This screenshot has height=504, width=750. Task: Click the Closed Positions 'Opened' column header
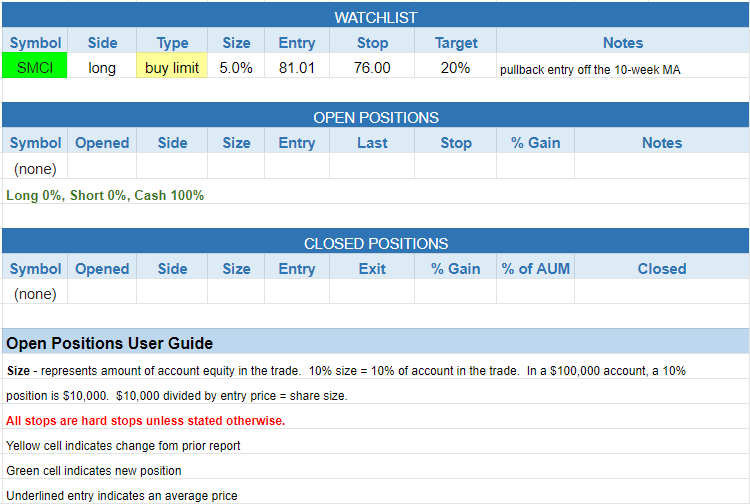102,268
